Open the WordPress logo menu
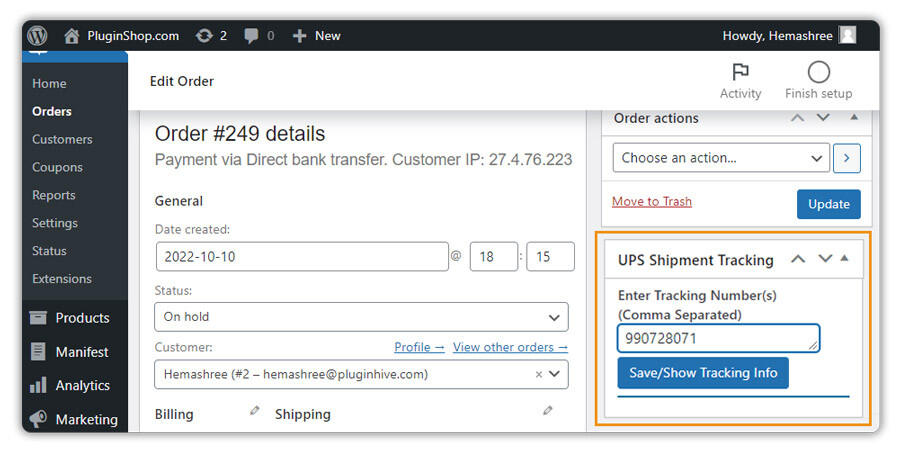Viewport: 900px width, 450px height. coord(37,36)
